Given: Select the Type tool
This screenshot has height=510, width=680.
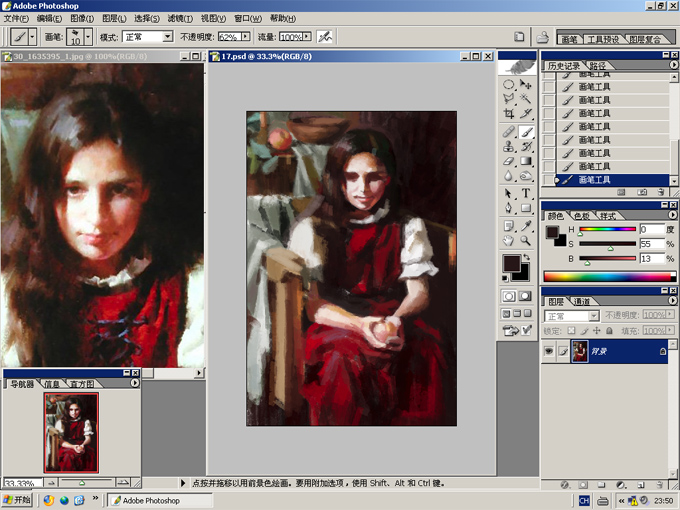Looking at the screenshot, I should click(526, 193).
